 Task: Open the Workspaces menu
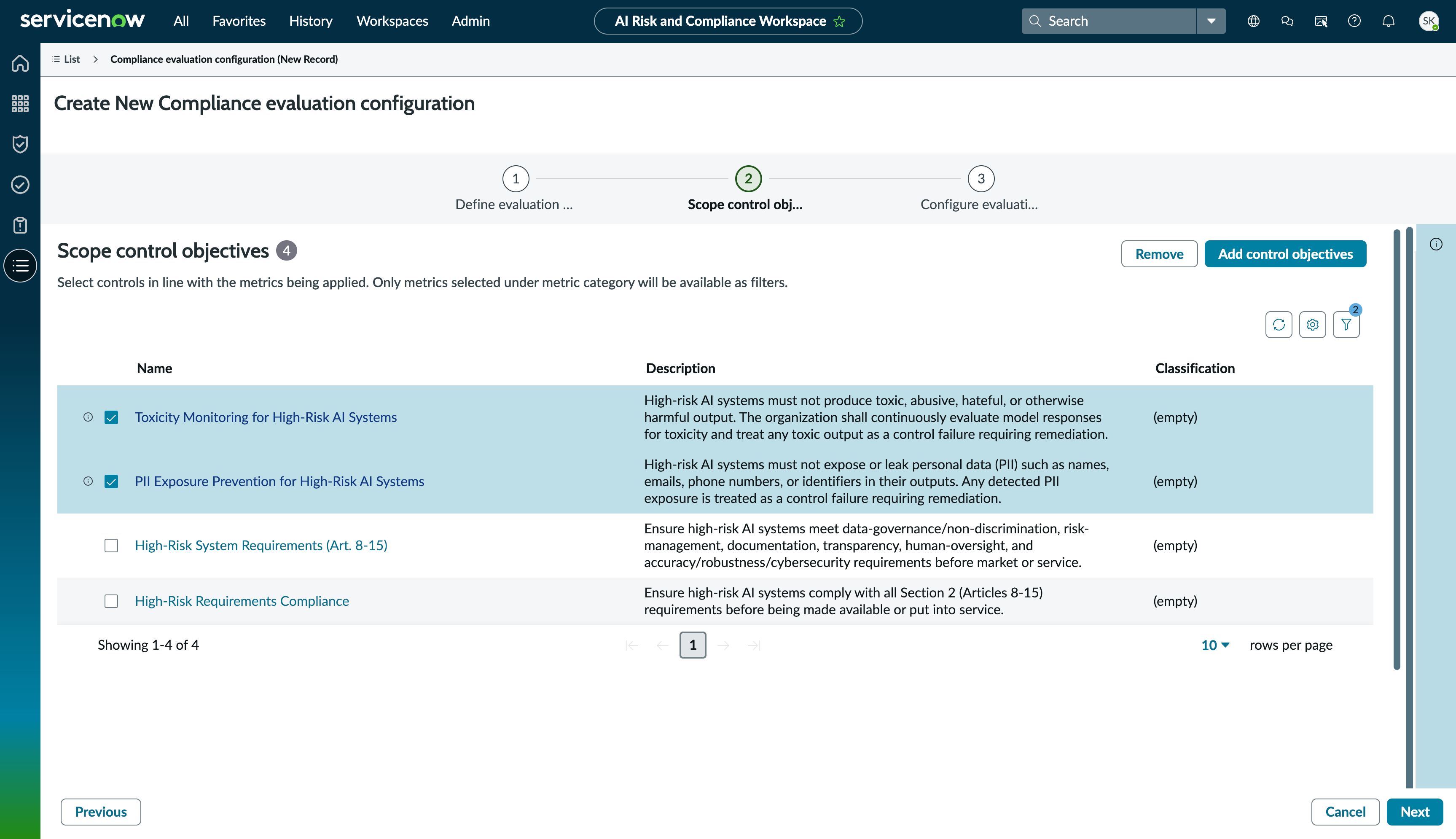(x=392, y=22)
